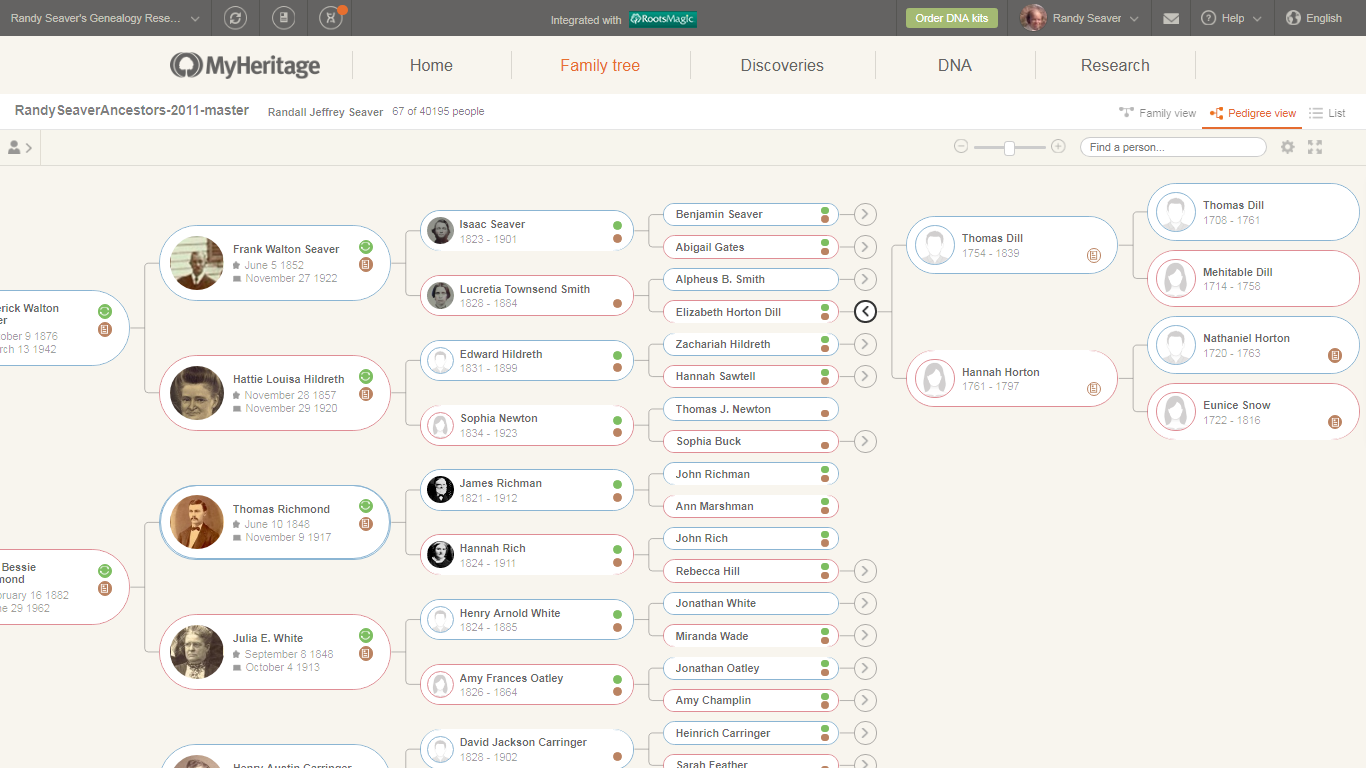Open the pedigree view settings gear
This screenshot has width=1366, height=768.
coord(1288,146)
